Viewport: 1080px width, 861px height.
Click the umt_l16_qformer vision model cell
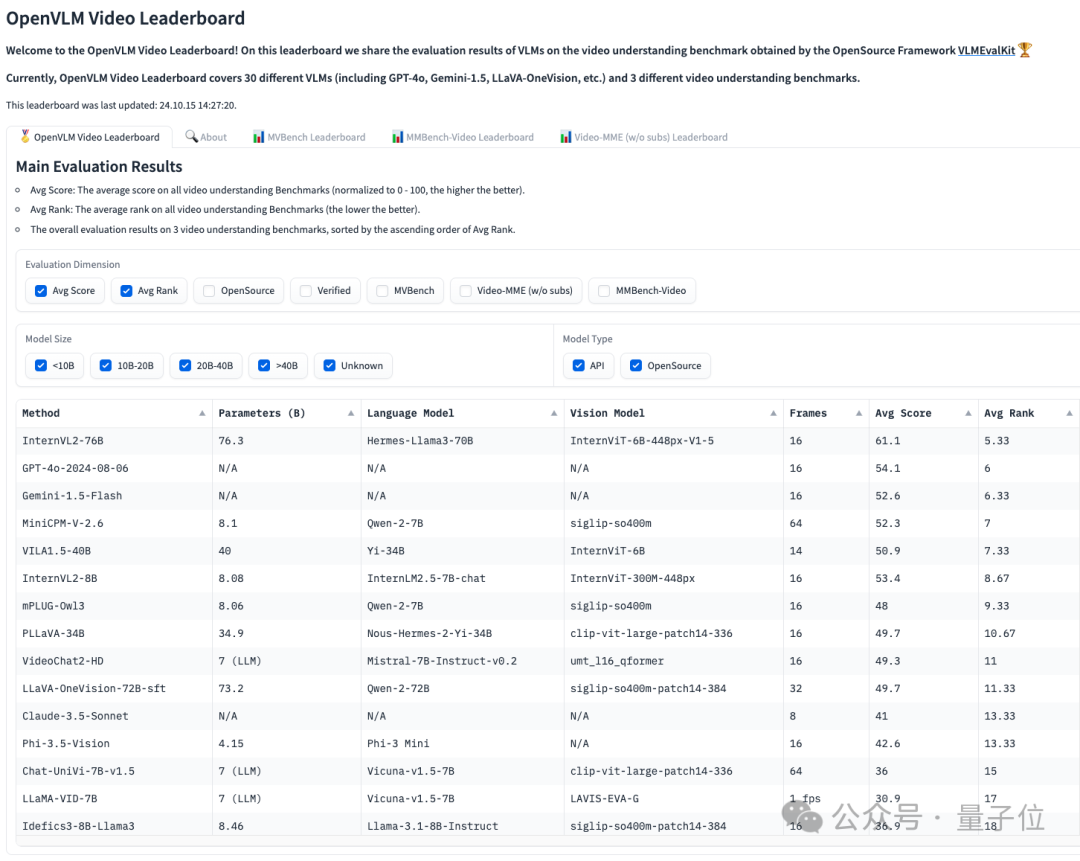(x=673, y=661)
